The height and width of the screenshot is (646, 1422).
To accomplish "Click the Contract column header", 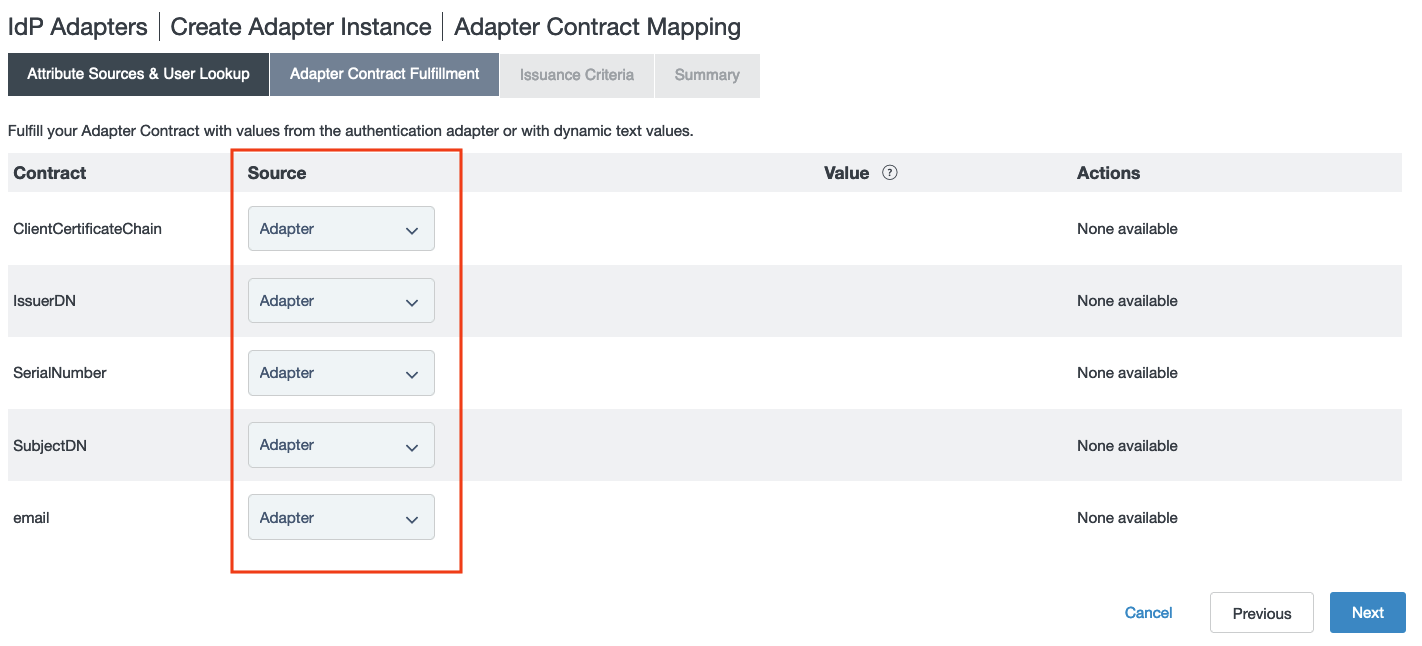I will pyautogui.click(x=50, y=173).
